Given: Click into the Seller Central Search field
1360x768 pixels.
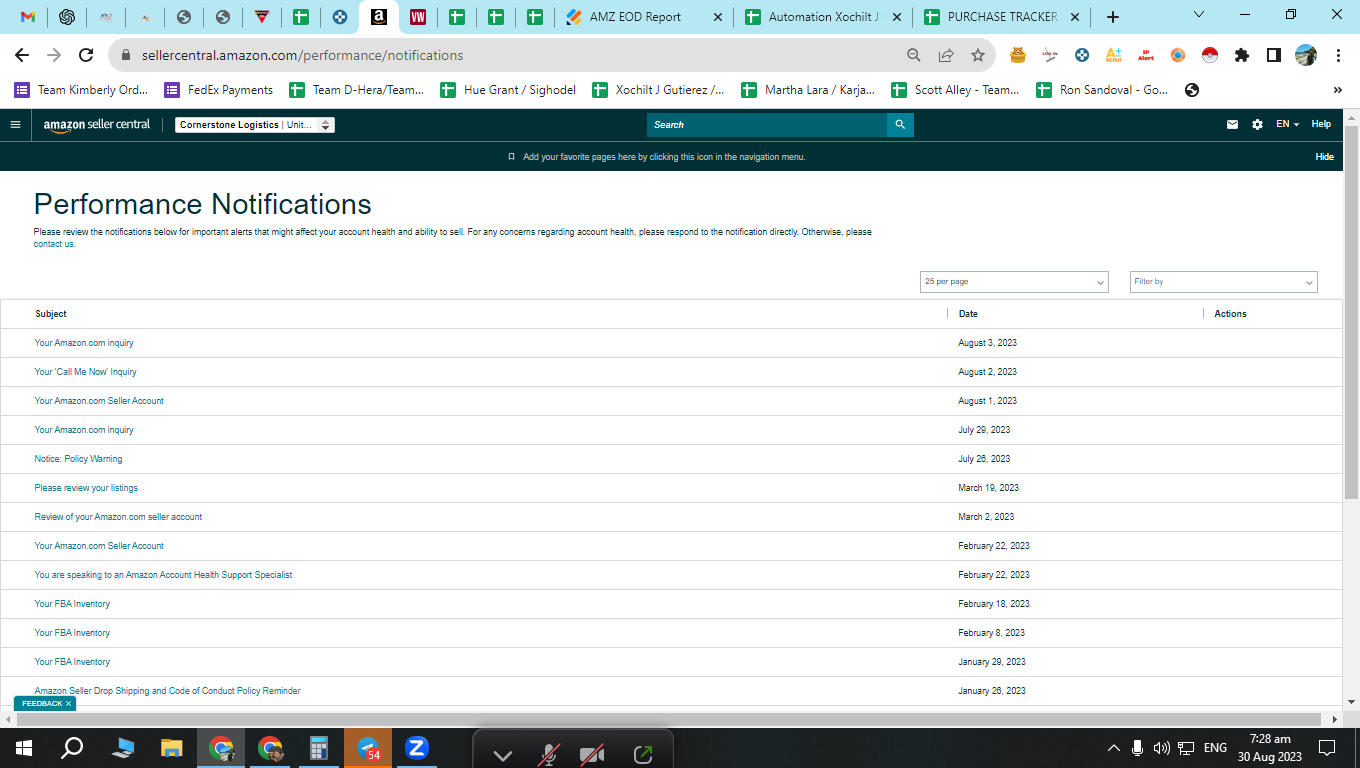Looking at the screenshot, I should coord(766,125).
